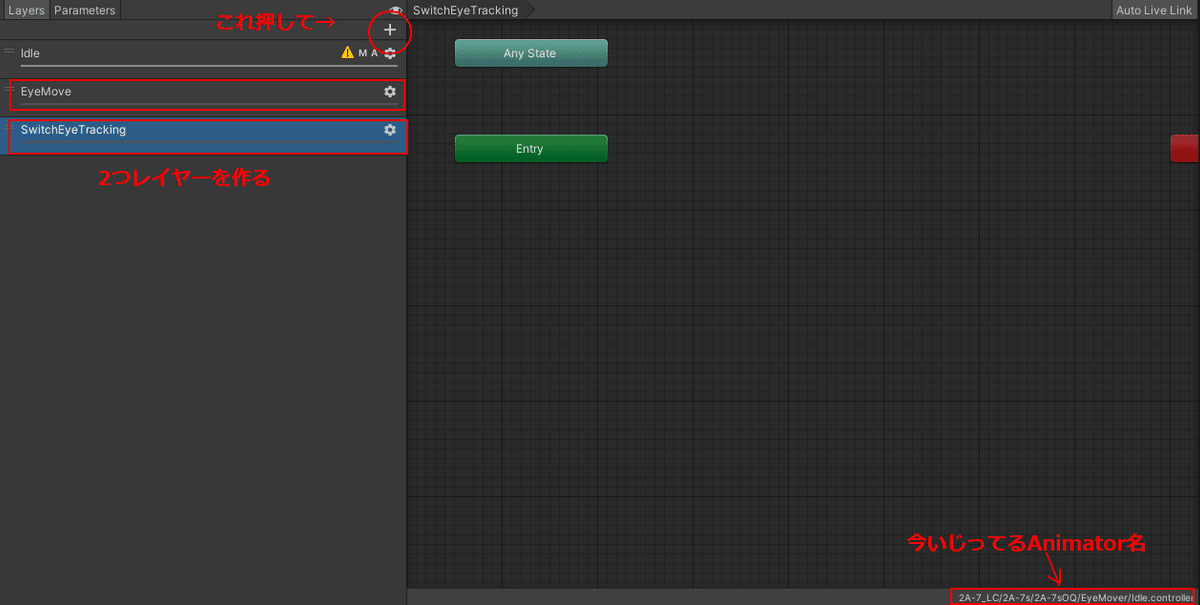This screenshot has height=605, width=1200.
Task: Click SwitchEyeTracking breadcrumb in graph header
Action: [x=465, y=10]
